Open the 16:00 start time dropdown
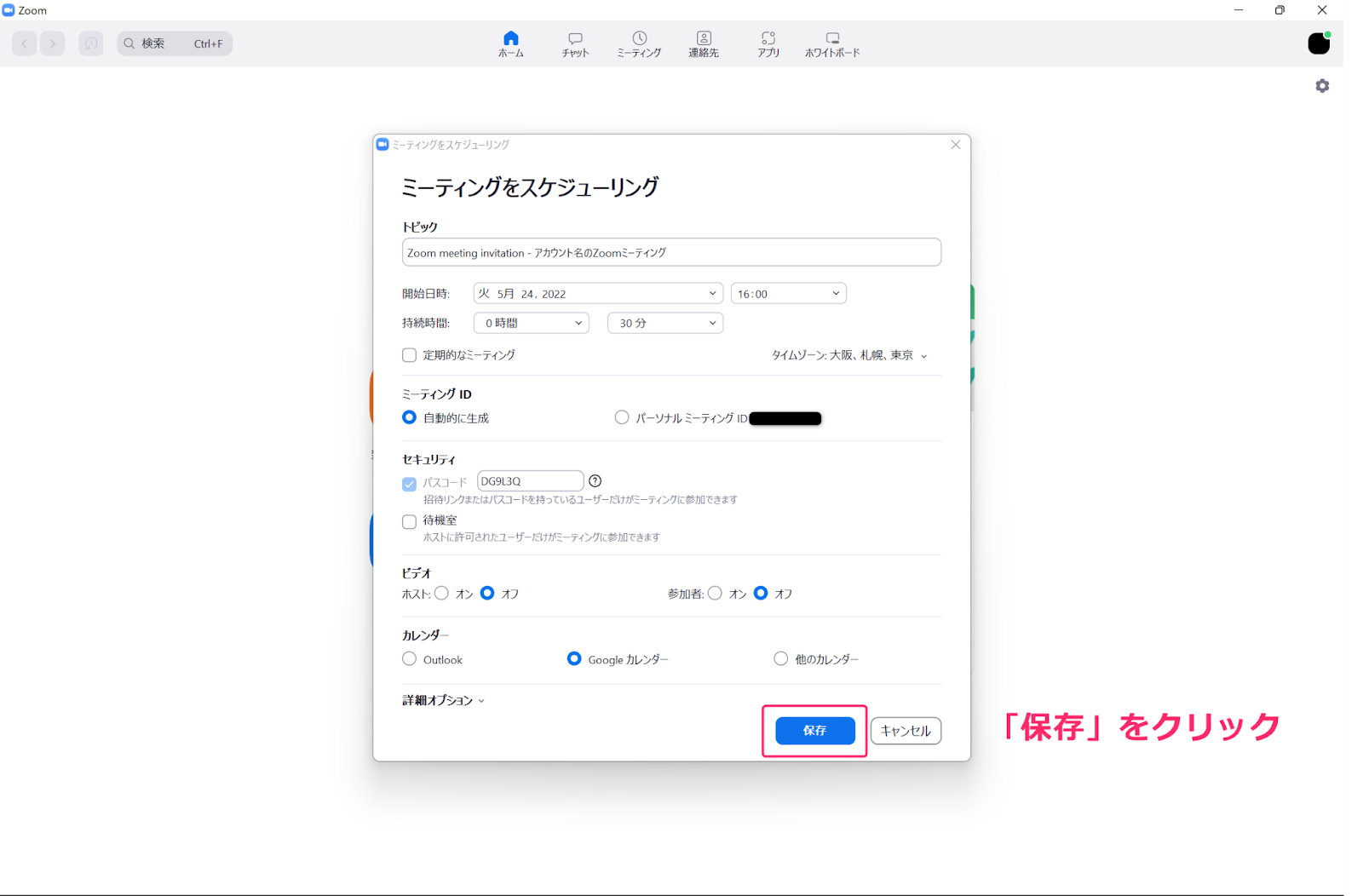The image size is (1363, 896). pyautogui.click(x=788, y=294)
